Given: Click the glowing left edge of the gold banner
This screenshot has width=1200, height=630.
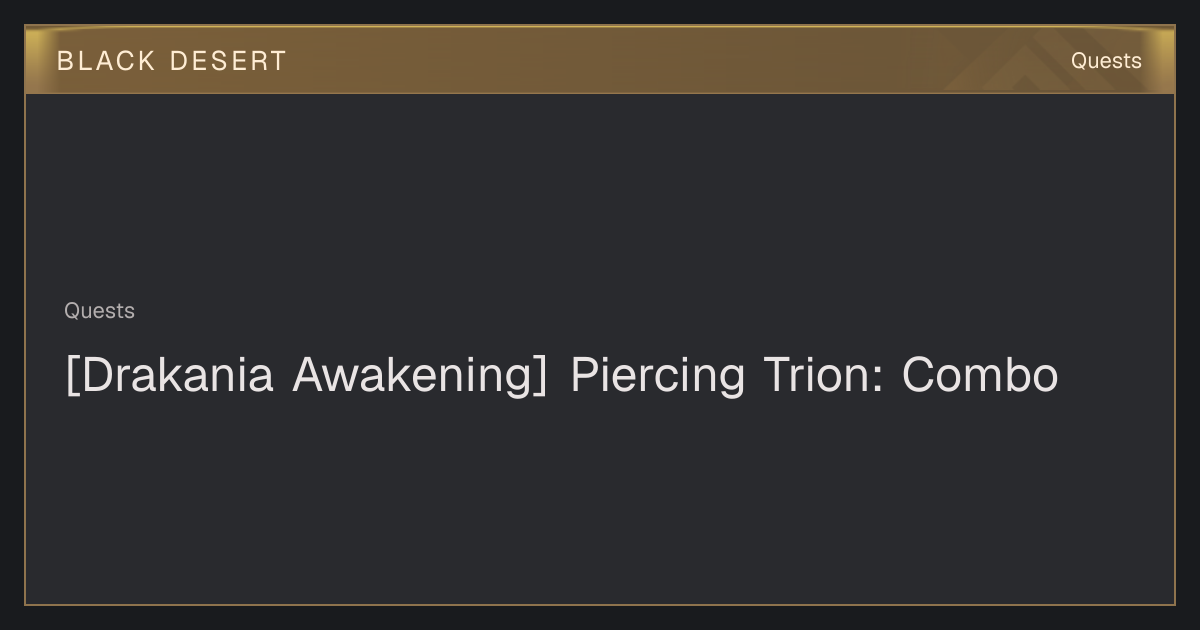Looking at the screenshot, I should [x=34, y=60].
